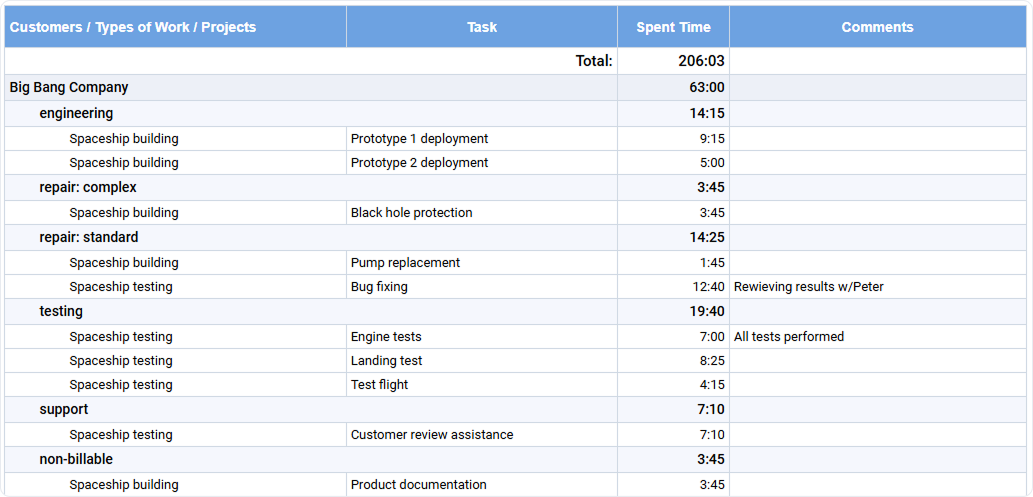Select the 'Engine tests' task
The height and width of the screenshot is (497, 1033).
click(x=386, y=337)
